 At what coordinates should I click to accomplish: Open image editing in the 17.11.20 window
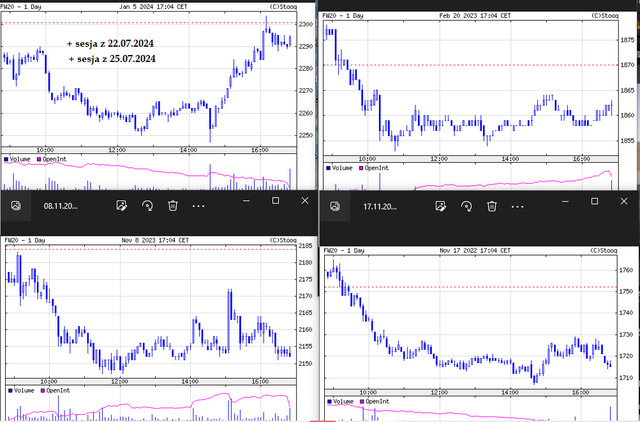point(440,207)
